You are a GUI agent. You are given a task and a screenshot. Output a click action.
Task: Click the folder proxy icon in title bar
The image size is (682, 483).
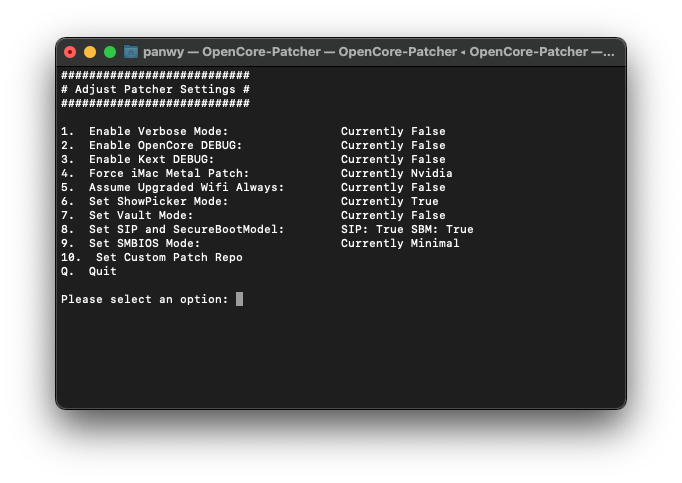pyautogui.click(x=130, y=52)
